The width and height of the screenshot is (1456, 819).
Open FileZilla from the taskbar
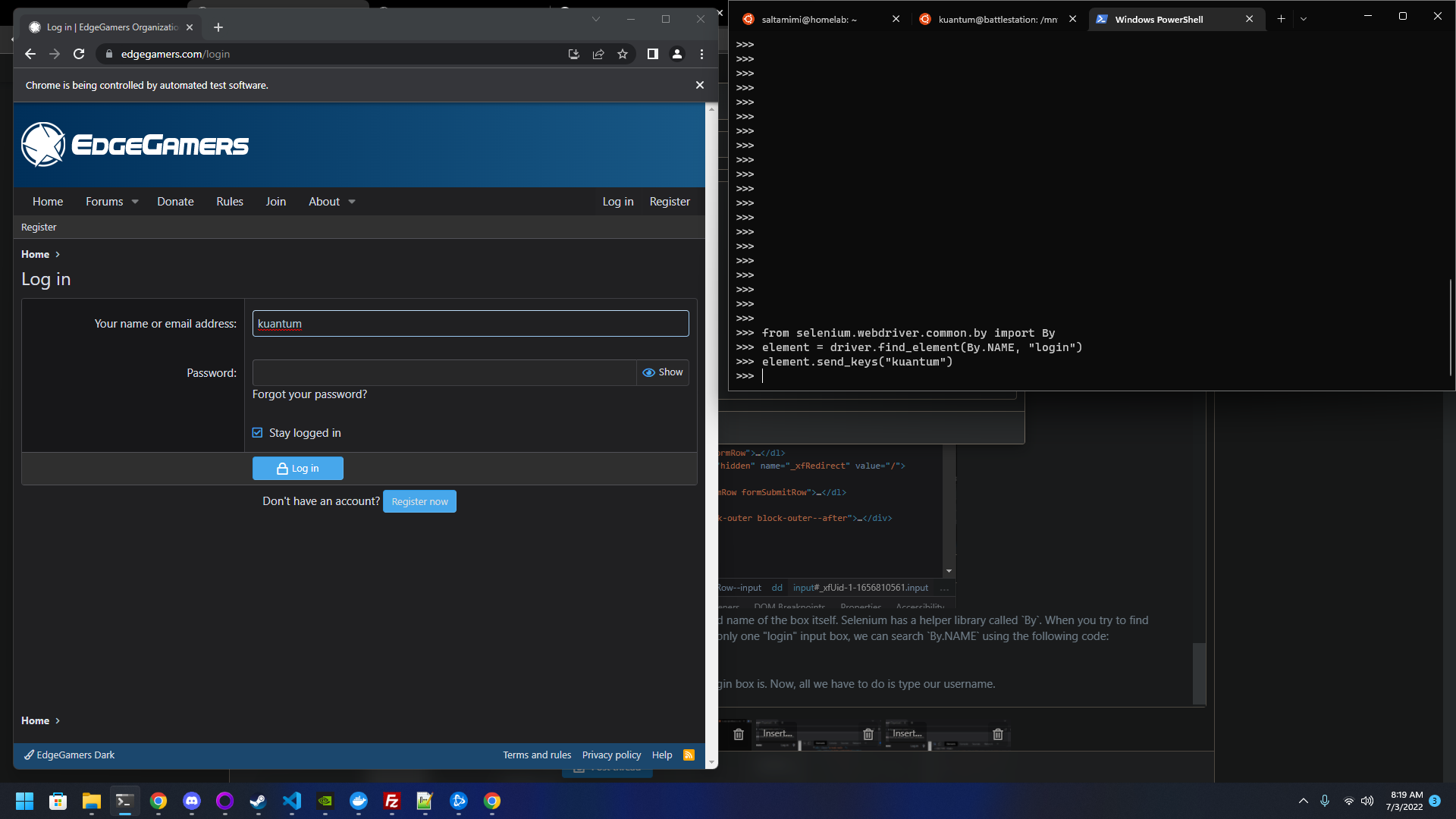tap(392, 801)
